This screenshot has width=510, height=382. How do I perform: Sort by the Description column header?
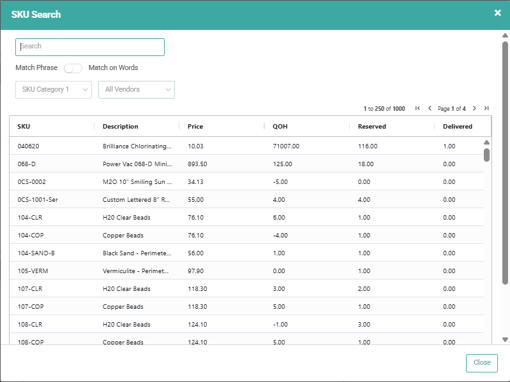[x=120, y=126]
